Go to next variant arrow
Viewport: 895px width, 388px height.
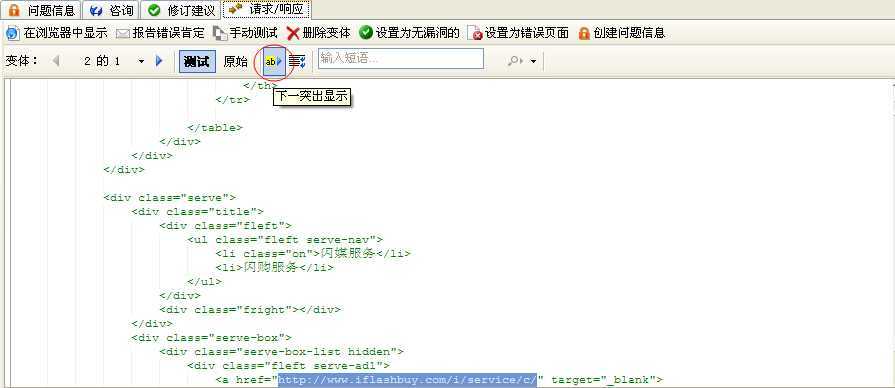159,60
